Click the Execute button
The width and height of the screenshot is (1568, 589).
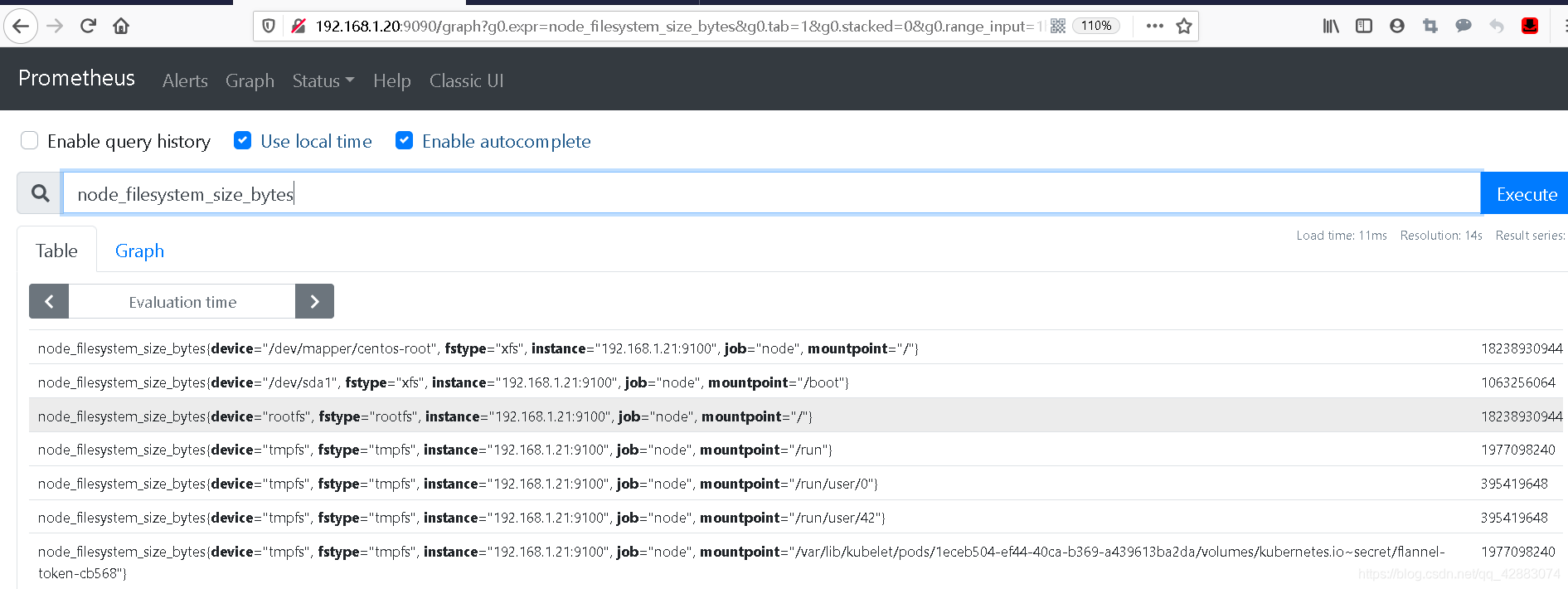click(x=1524, y=193)
